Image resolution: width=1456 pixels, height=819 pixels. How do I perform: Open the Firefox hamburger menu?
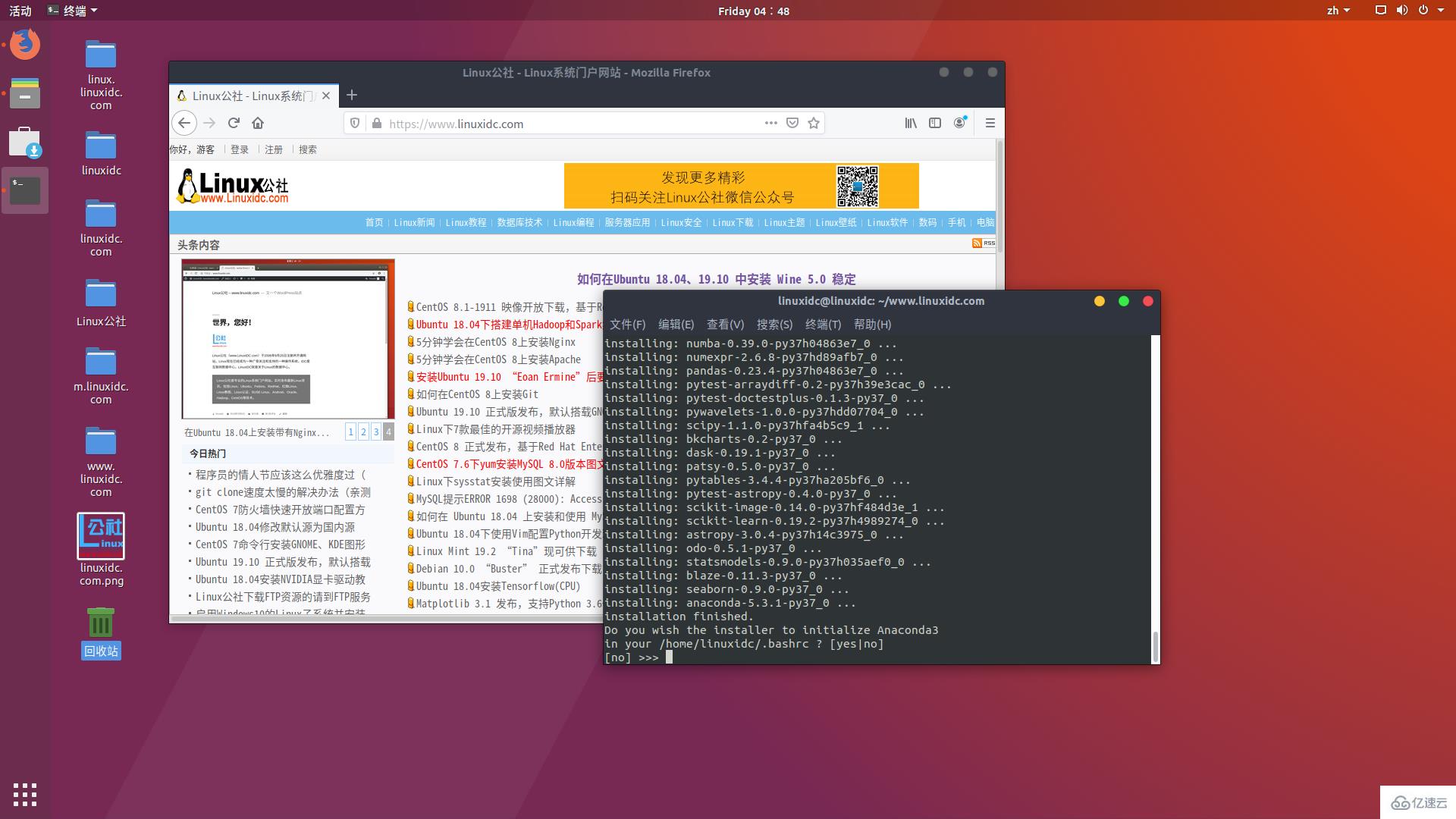[x=990, y=123]
